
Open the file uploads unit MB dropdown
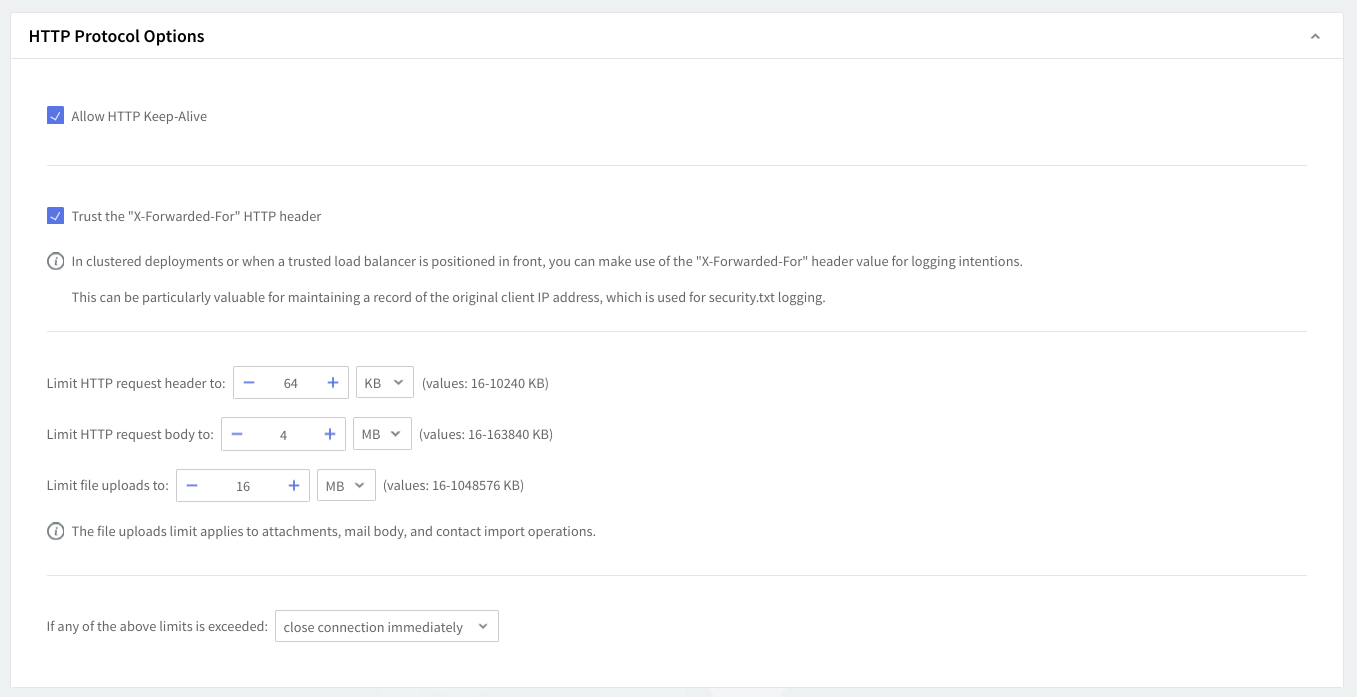346,486
